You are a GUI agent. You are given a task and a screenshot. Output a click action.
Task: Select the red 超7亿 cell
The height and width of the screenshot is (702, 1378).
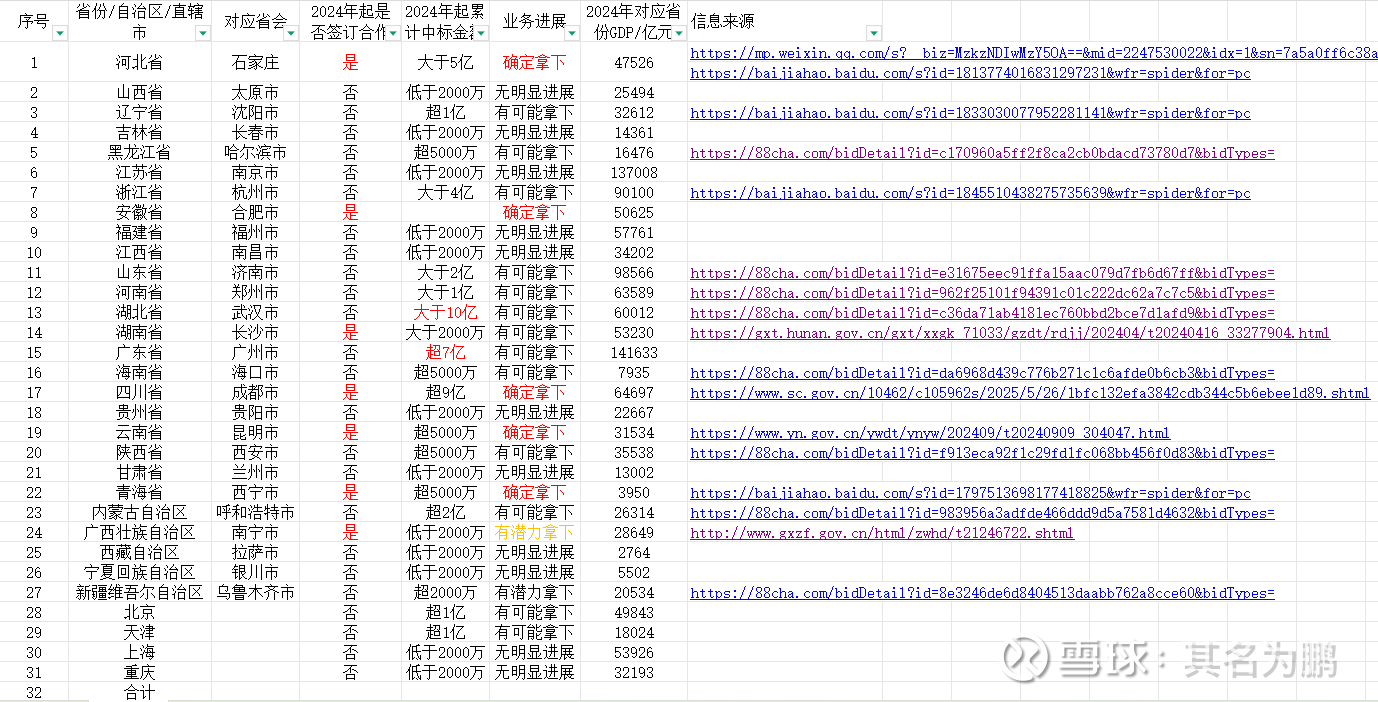click(445, 352)
